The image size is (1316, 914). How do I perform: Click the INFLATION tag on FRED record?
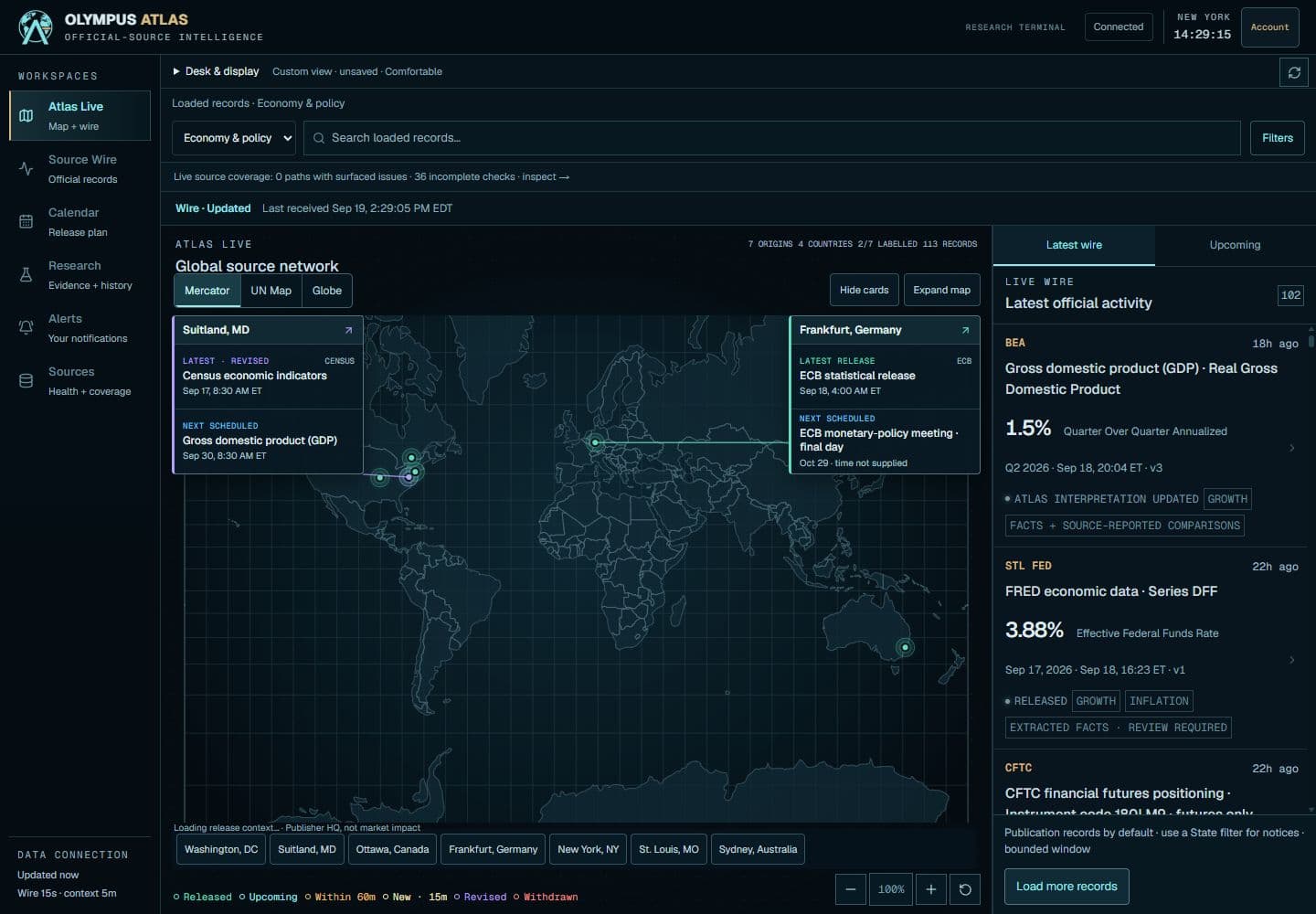1159,701
